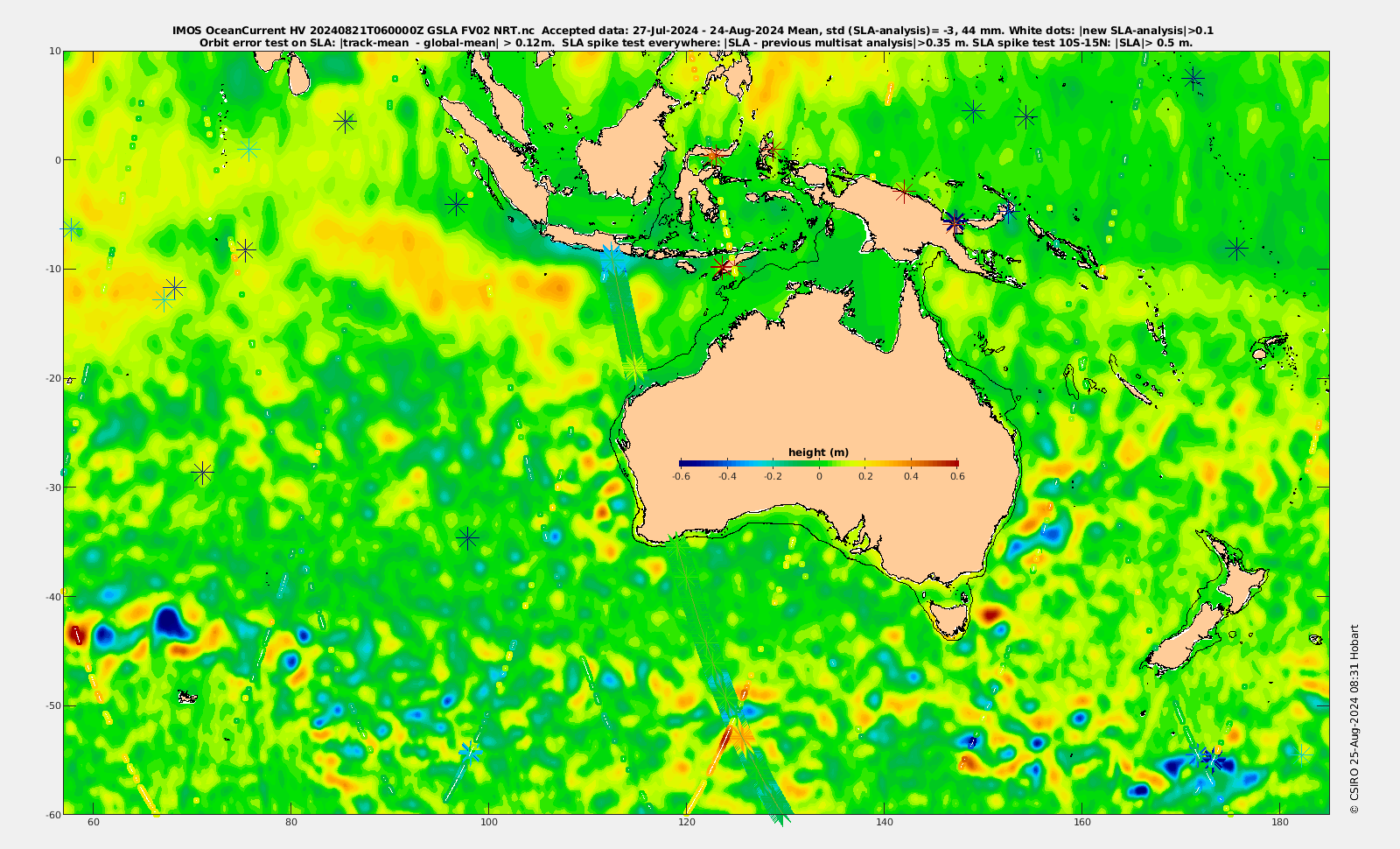
Task: Click the black asterisk marker near 71E, 29S
Action: 202,473
